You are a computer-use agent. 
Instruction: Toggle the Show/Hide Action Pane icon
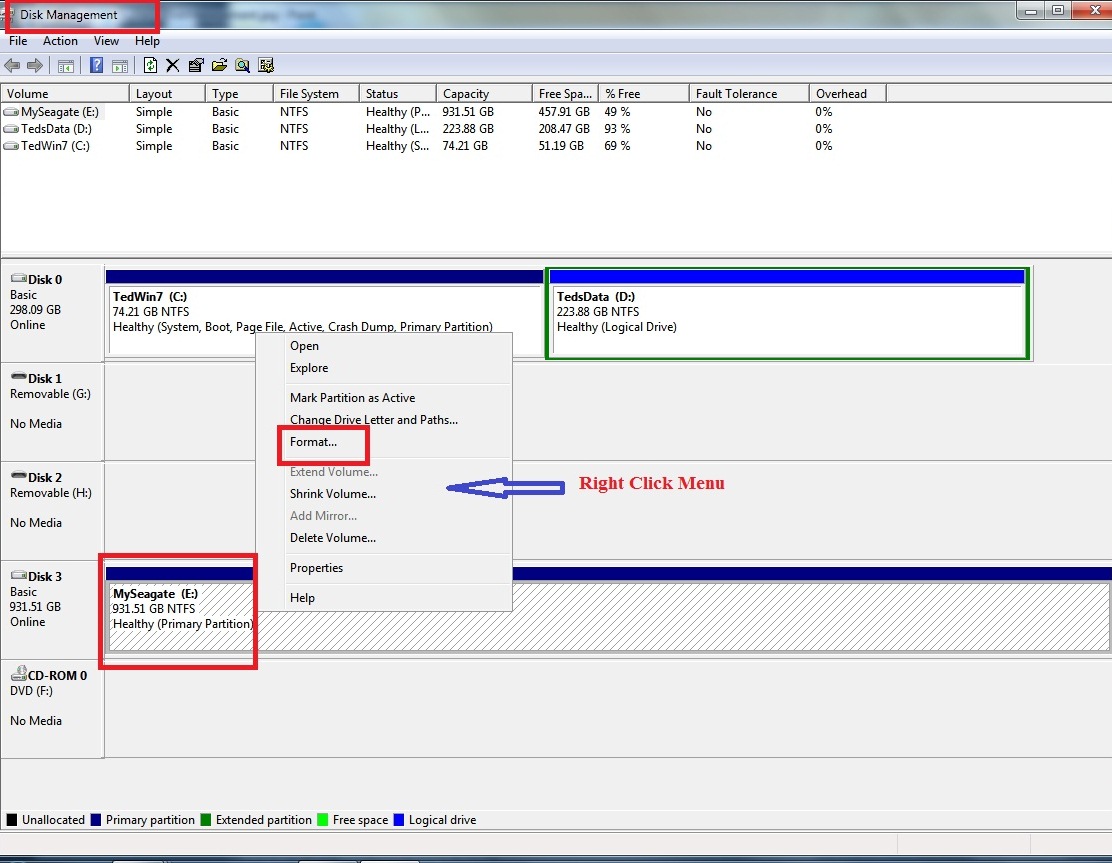(121, 65)
